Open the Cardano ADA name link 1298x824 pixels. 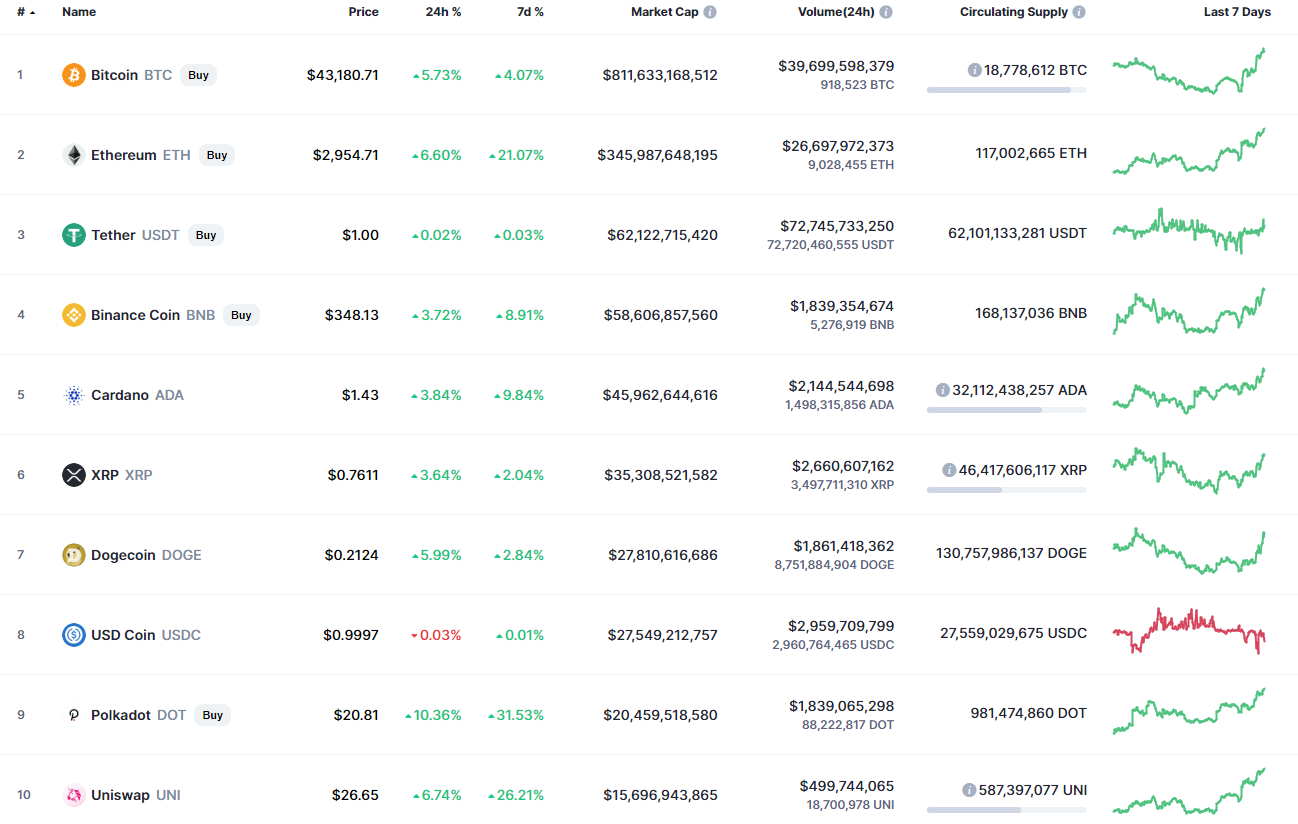coord(137,395)
